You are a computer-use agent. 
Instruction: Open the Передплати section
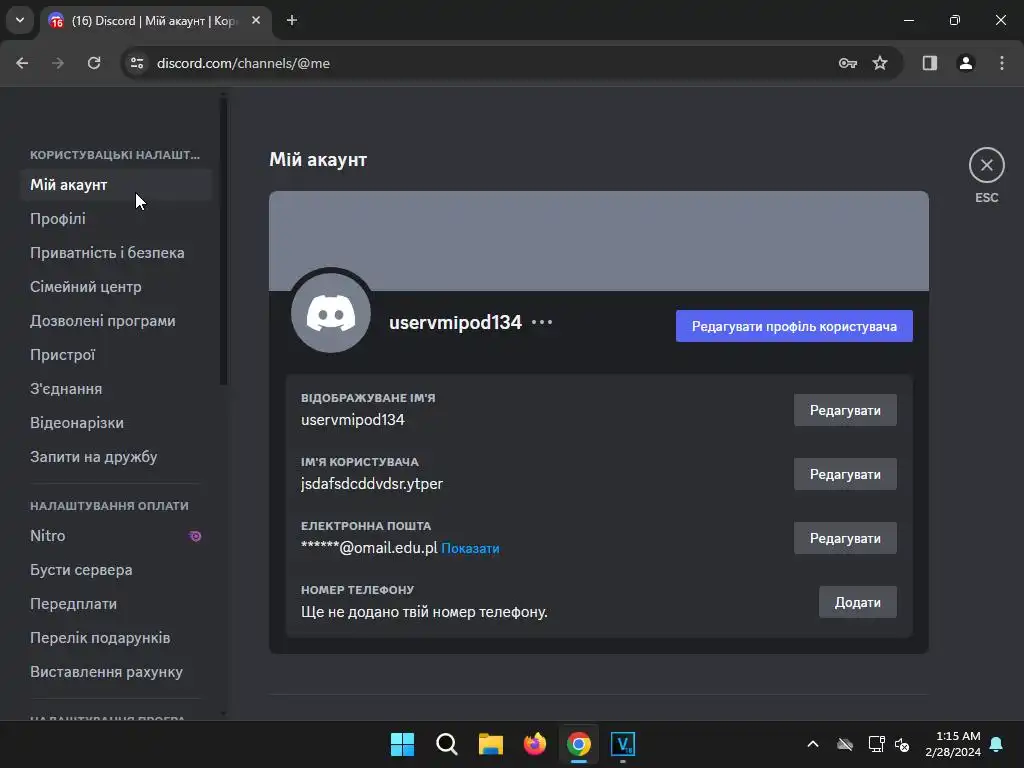[x=116, y=603]
